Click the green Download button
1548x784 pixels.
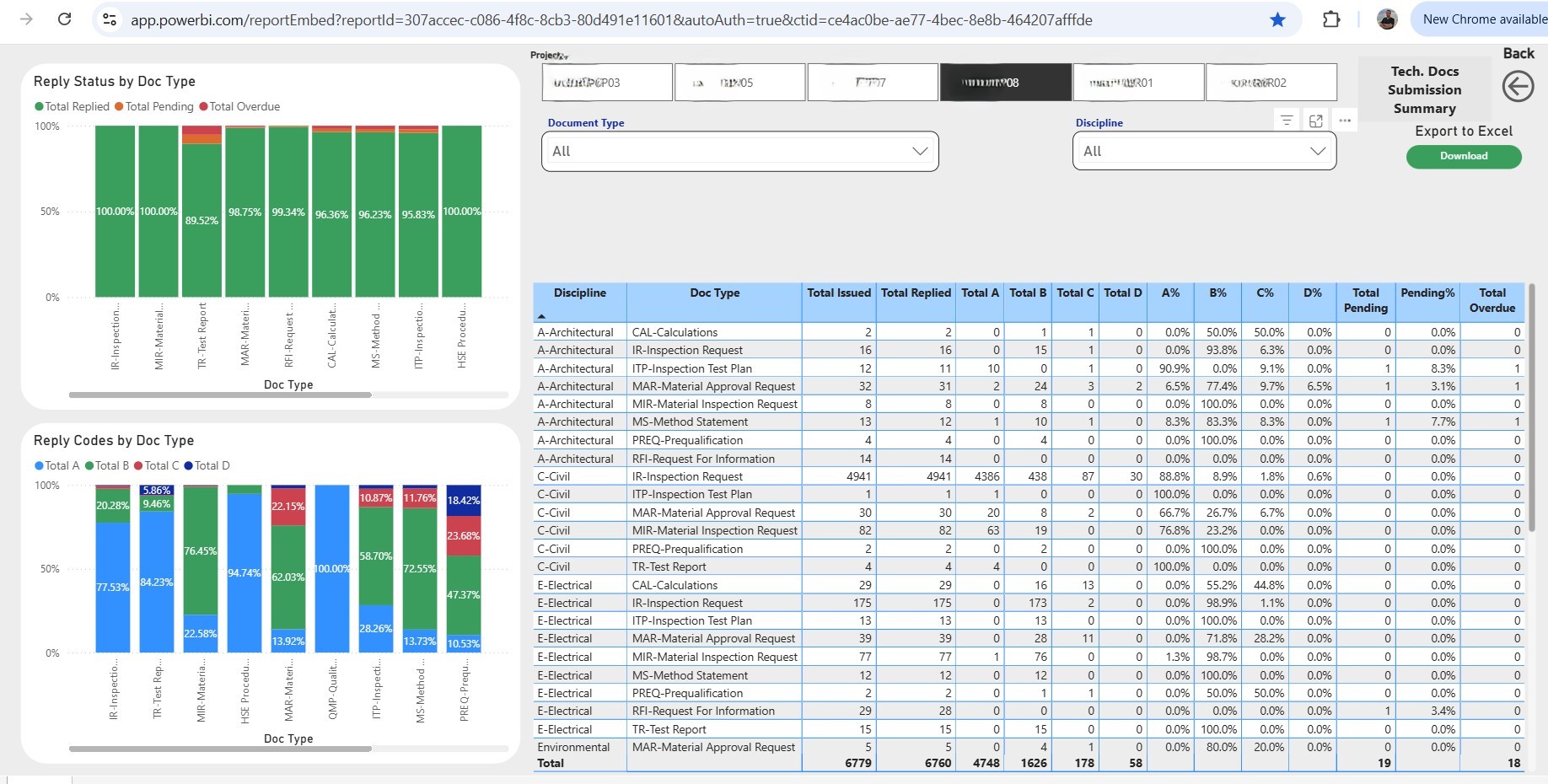point(1463,156)
